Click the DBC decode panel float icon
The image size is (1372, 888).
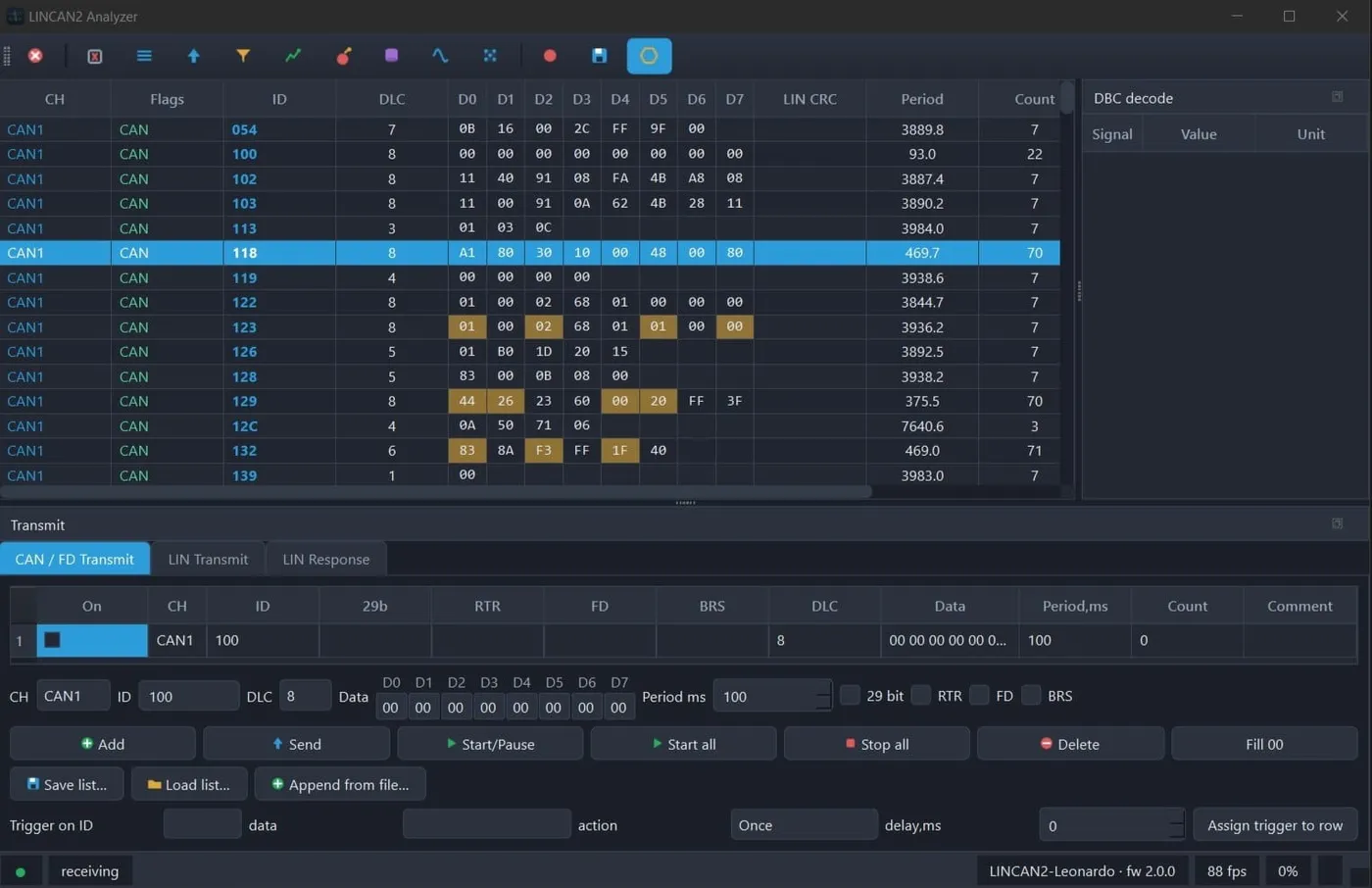click(1337, 97)
